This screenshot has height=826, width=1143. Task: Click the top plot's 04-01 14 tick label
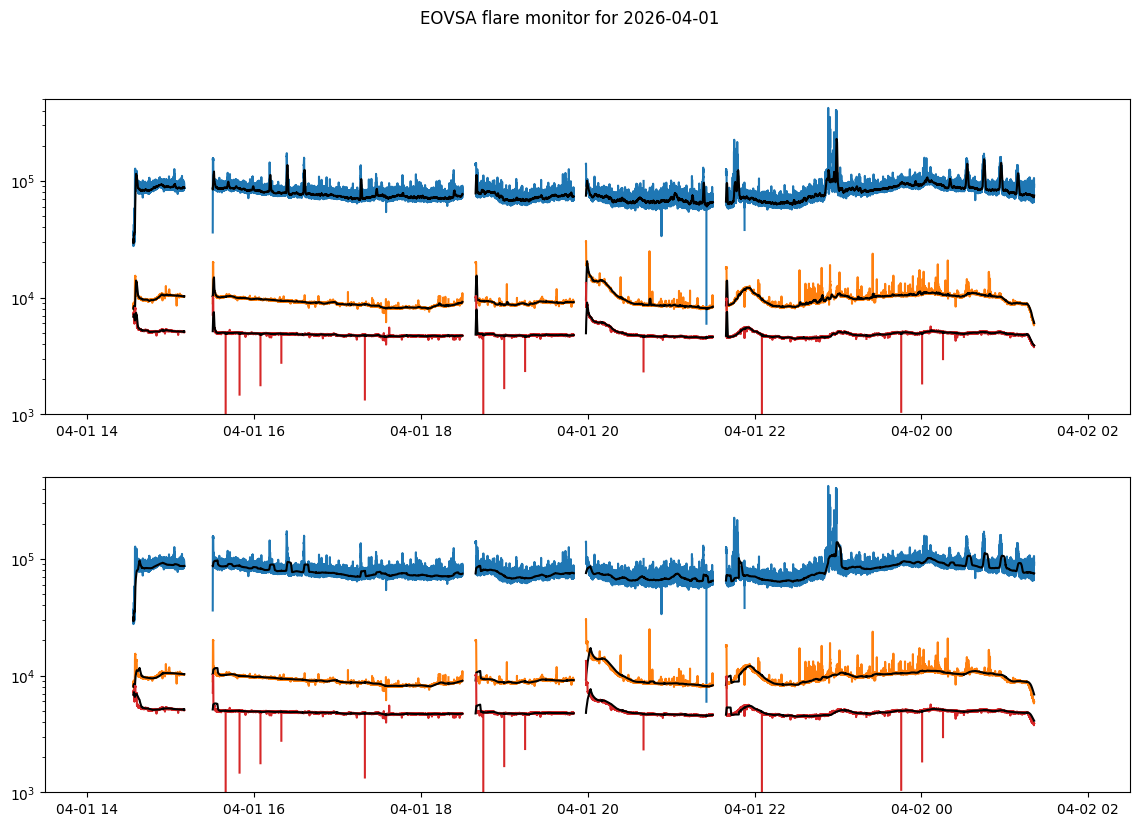(87, 431)
